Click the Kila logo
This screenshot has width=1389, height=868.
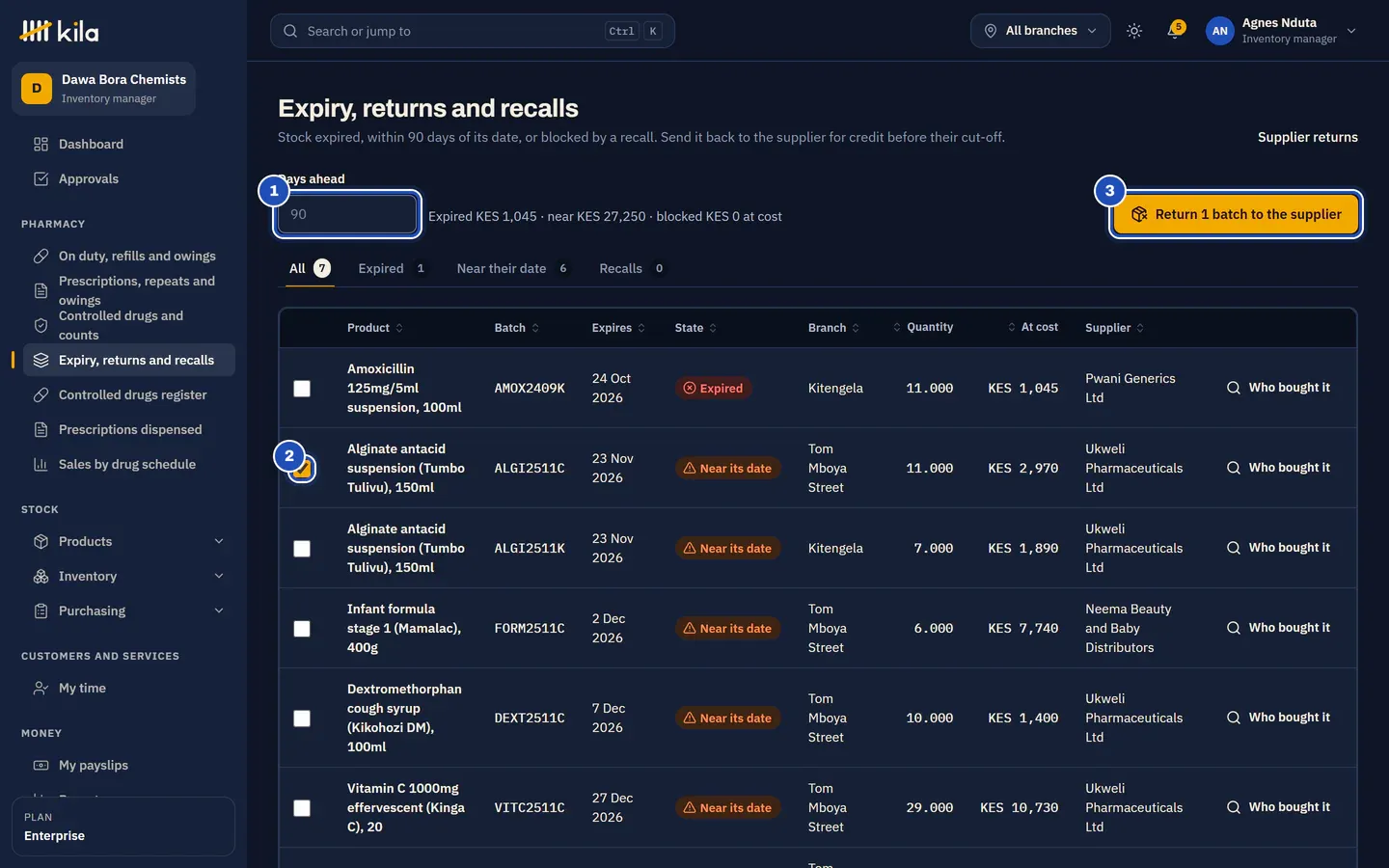point(60,32)
